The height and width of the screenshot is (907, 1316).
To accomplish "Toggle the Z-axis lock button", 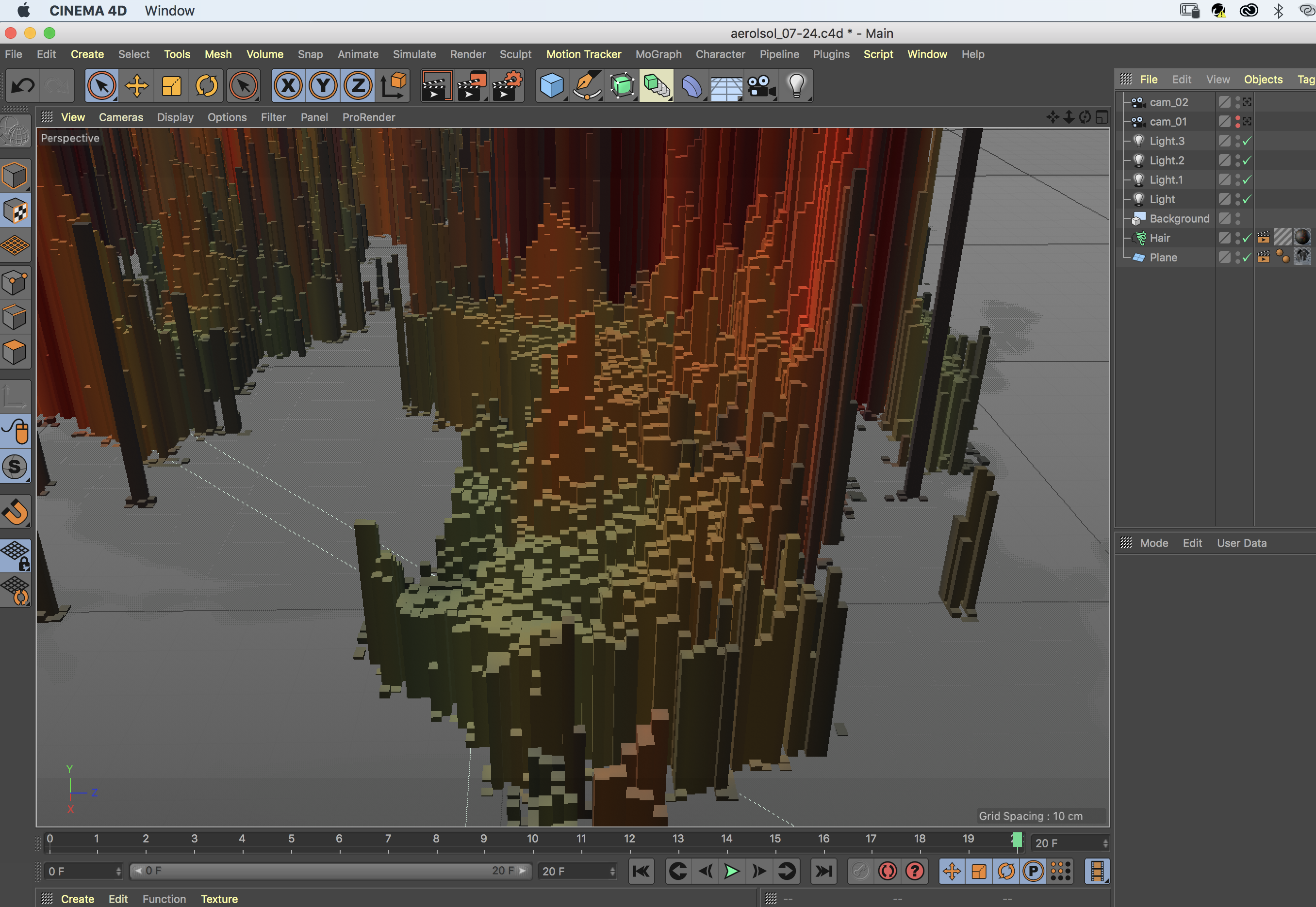I will (x=358, y=85).
